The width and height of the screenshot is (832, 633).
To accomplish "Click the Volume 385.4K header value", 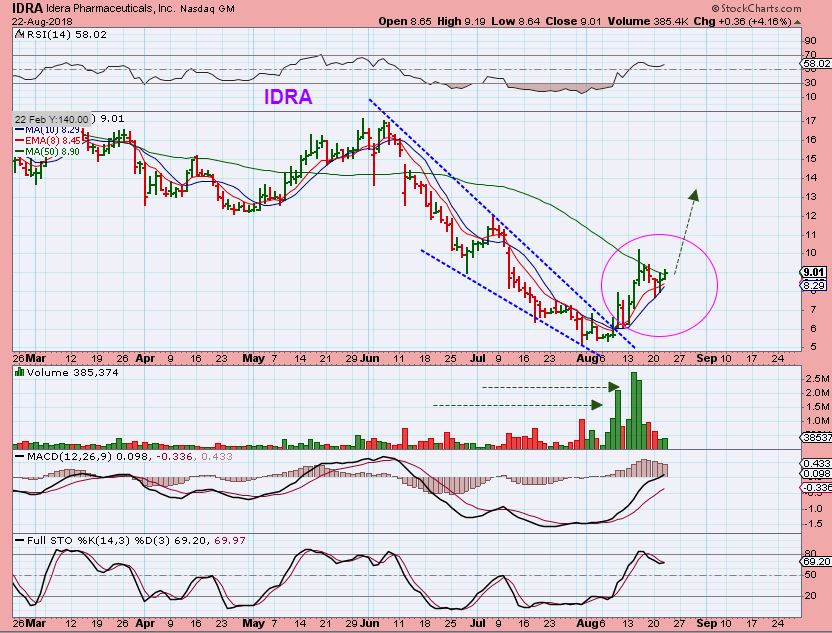I will (648, 22).
